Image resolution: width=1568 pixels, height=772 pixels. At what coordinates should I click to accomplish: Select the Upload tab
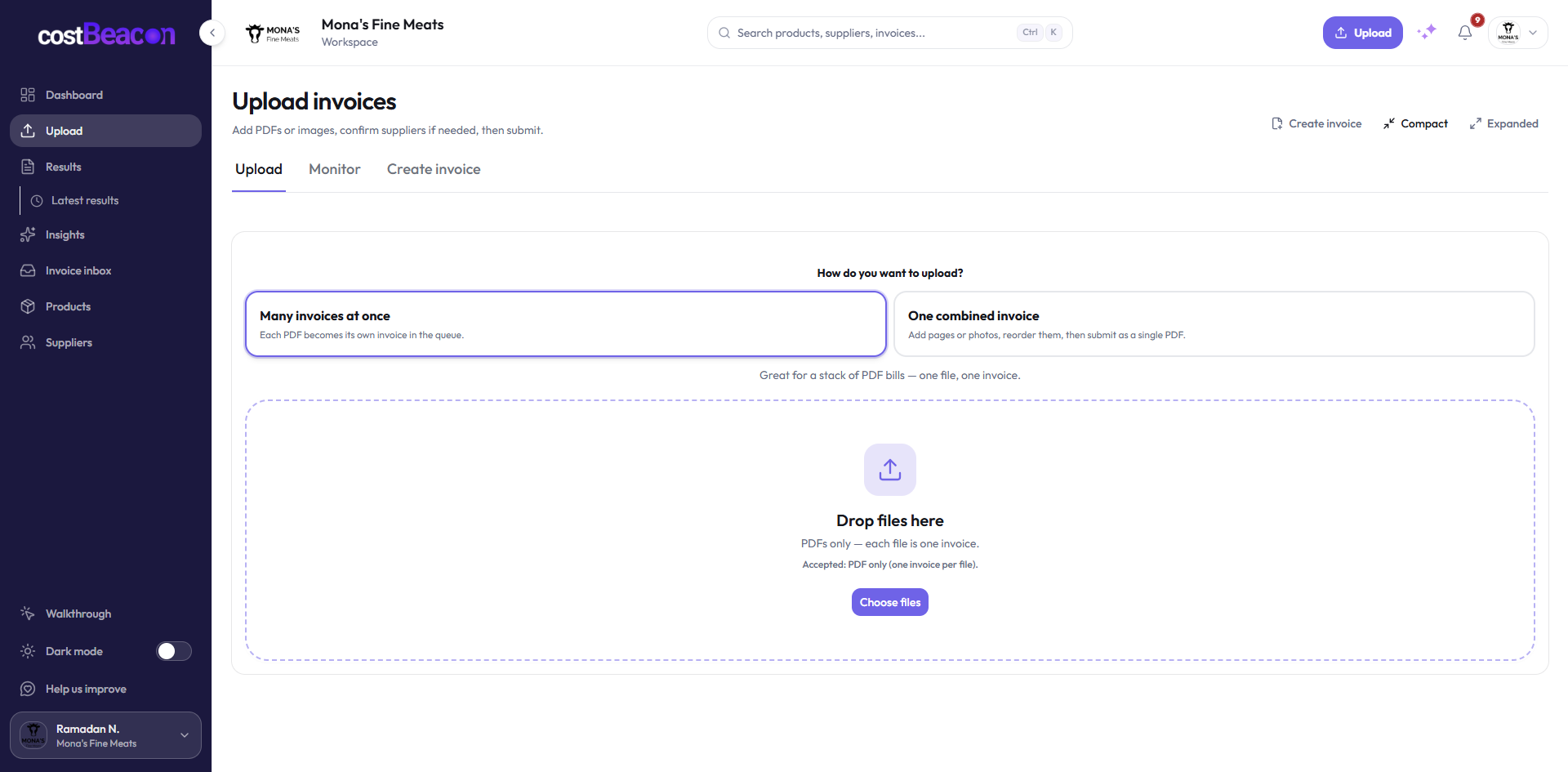coord(259,169)
